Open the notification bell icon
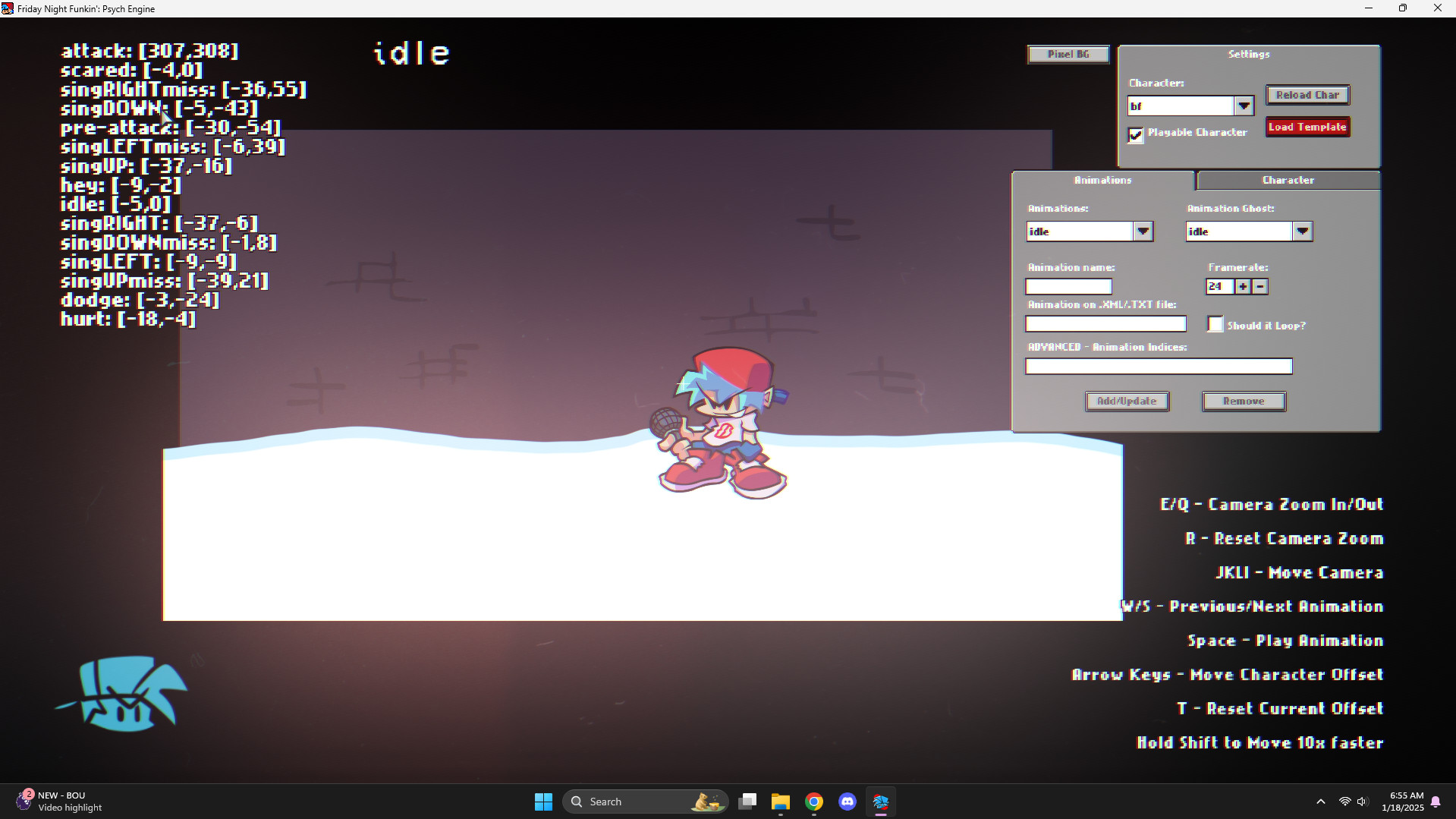Screen dimensions: 1456x819 pyautogui.click(x=1436, y=802)
